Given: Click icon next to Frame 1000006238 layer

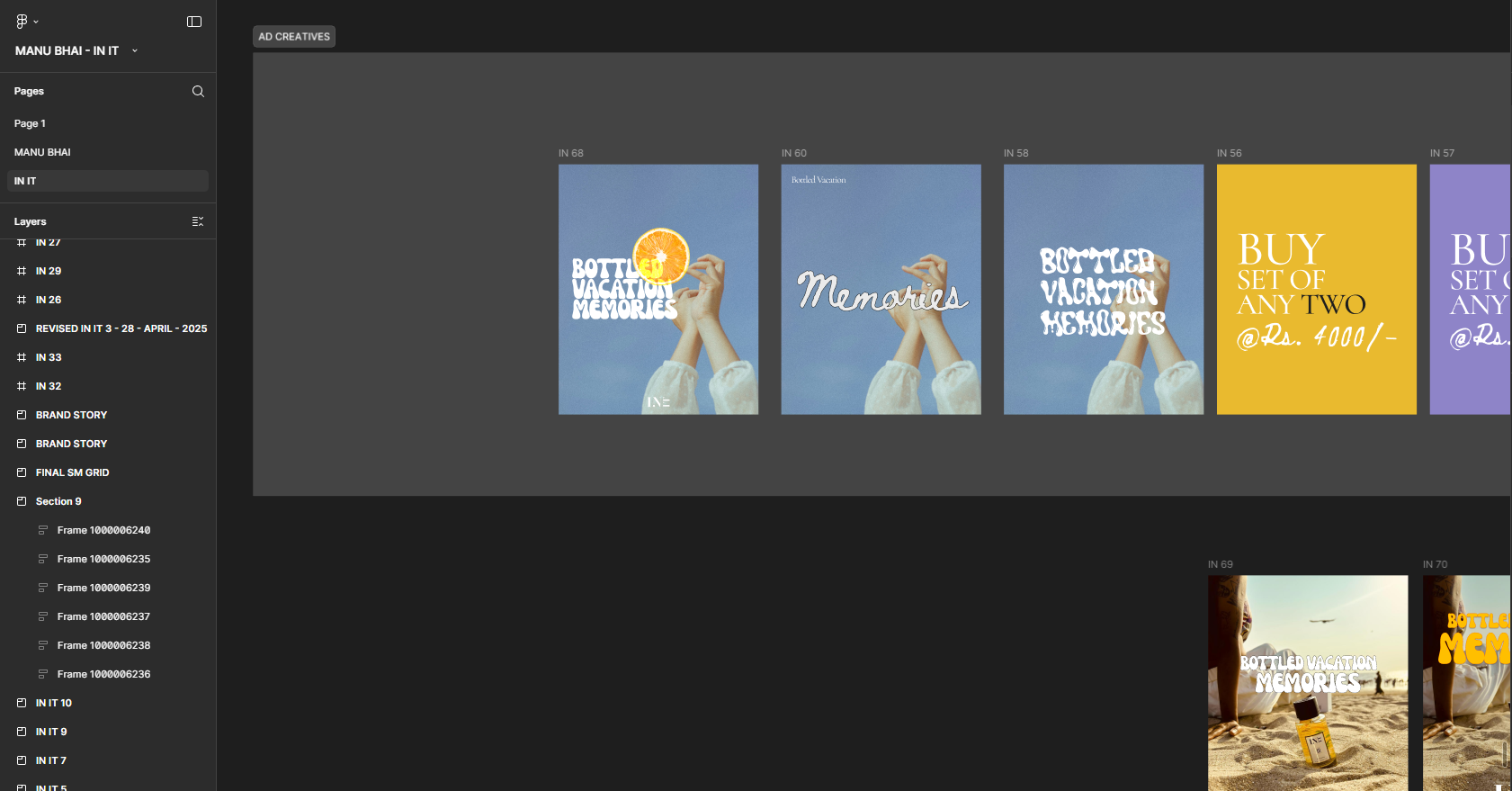Looking at the screenshot, I should (42, 645).
